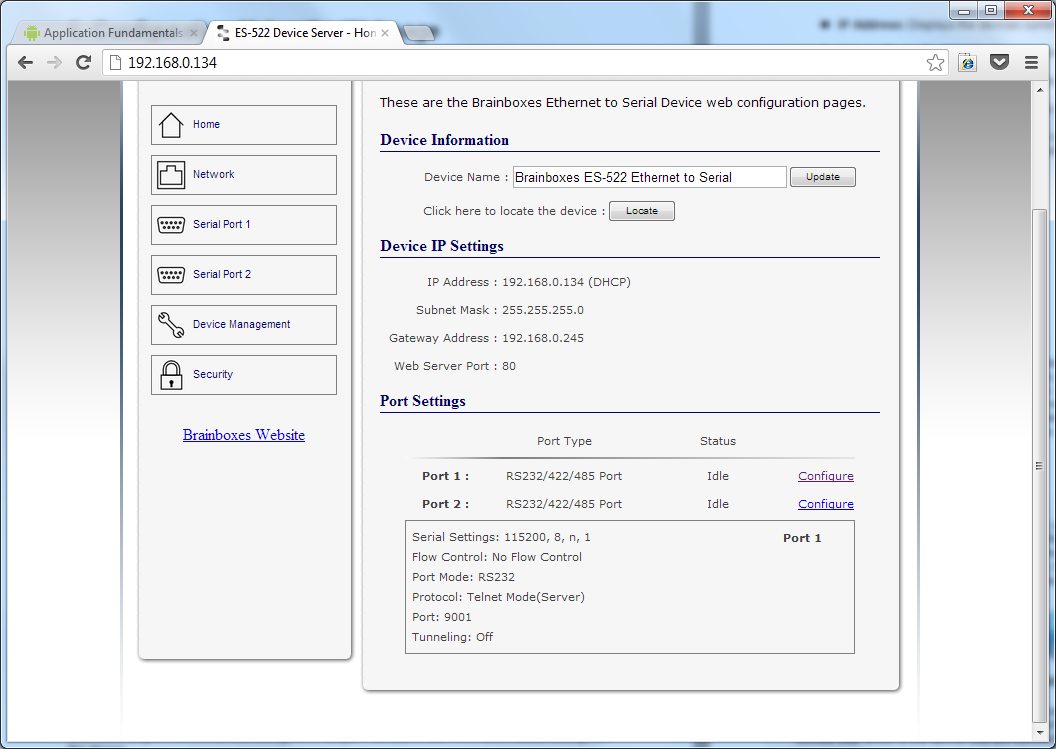The width and height of the screenshot is (1056, 749).
Task: Open the browser hamburger menu
Action: tap(1031, 62)
